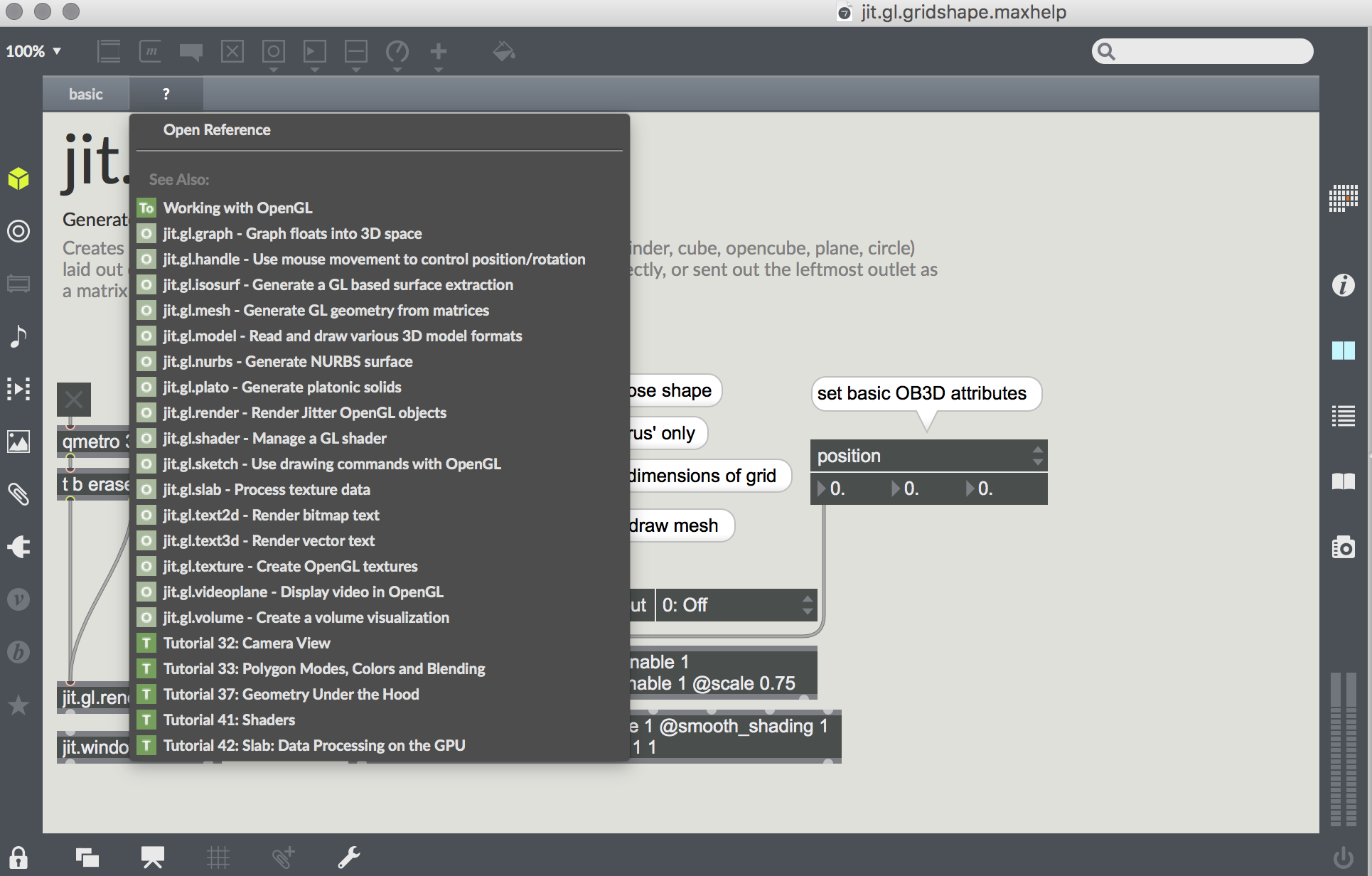
Task: Add a comment from toolbar
Action: pos(191,52)
